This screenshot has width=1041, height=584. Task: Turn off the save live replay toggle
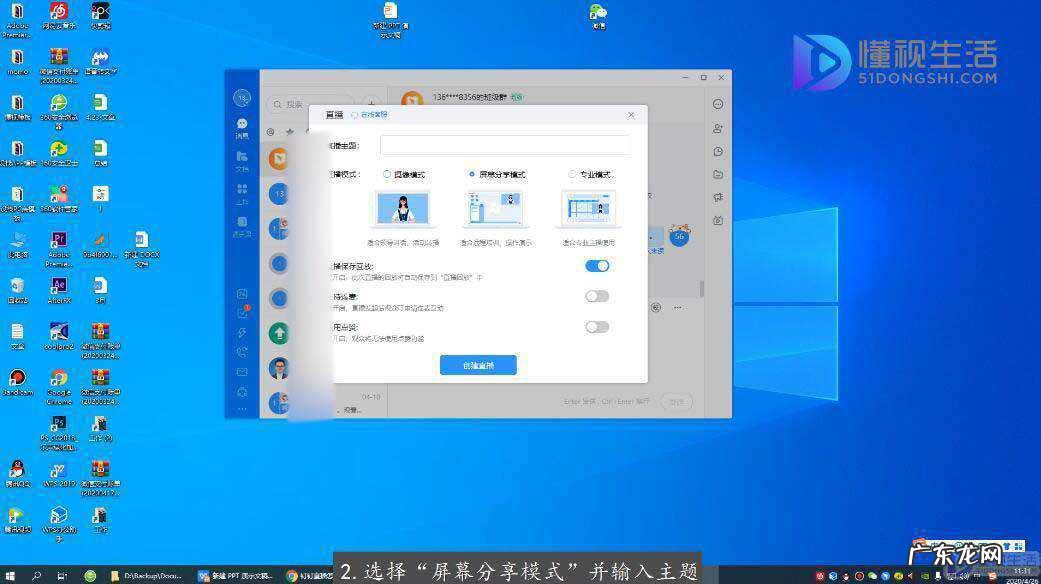coord(597,266)
